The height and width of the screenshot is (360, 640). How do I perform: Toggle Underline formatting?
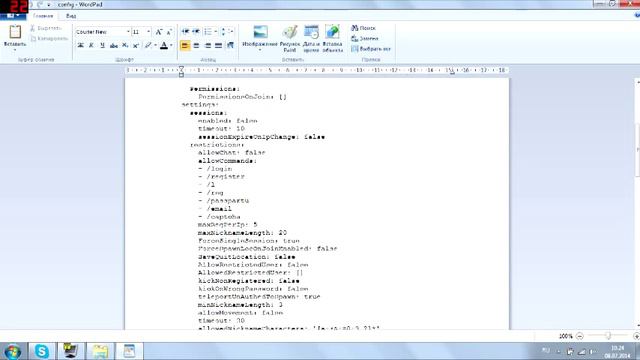[102, 45]
